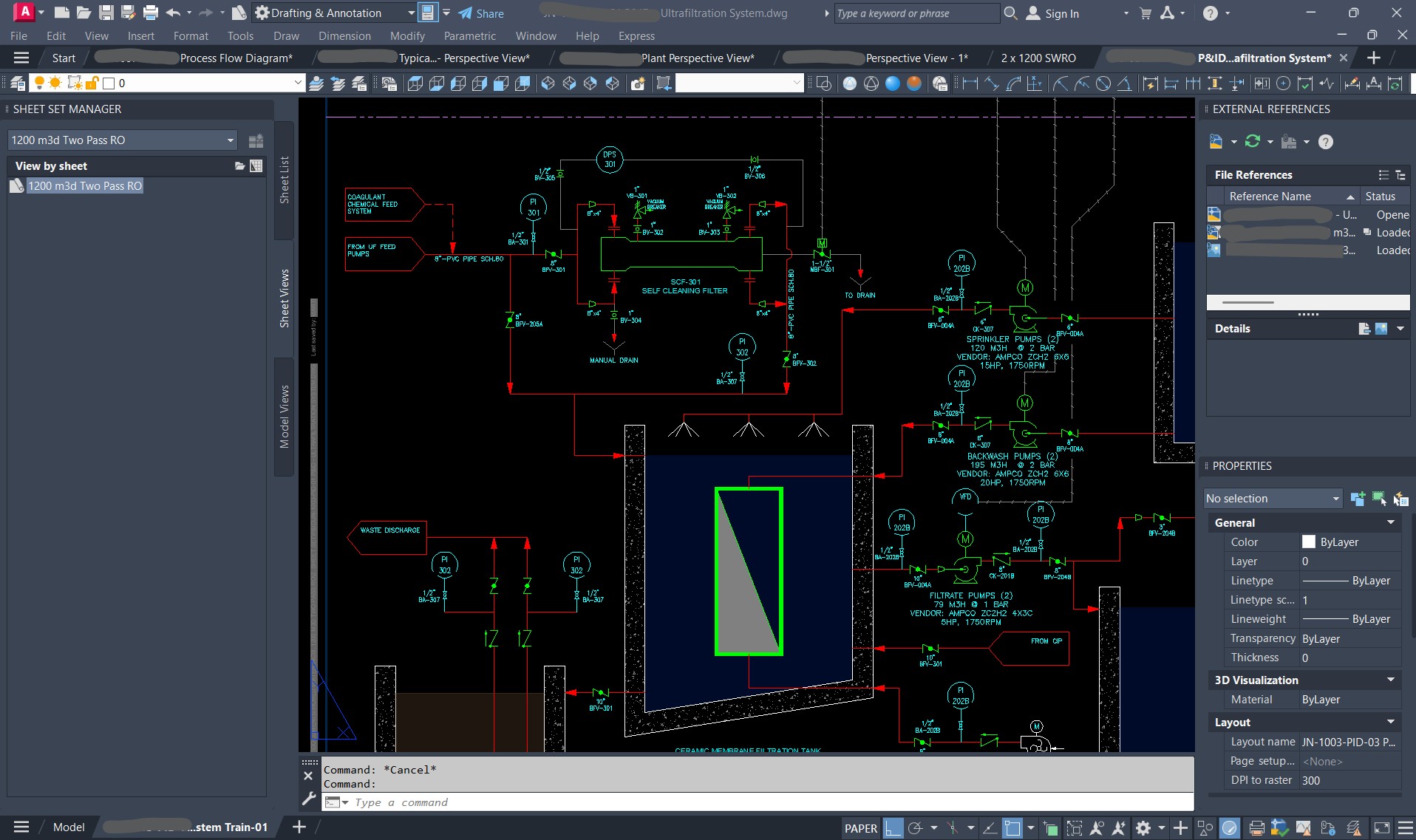Screen dimensions: 1416x840
Task: Select the SE Isometric view cube icon
Action: 569,83
